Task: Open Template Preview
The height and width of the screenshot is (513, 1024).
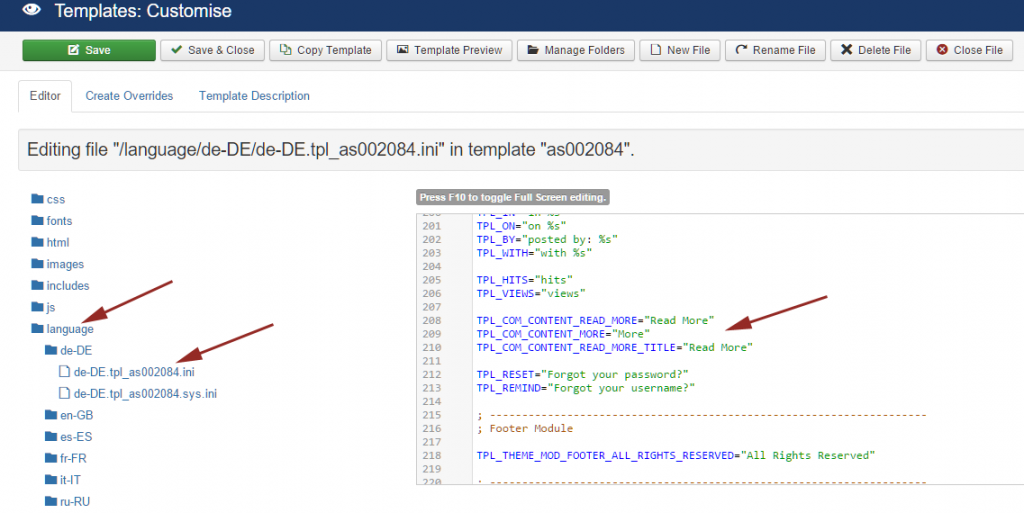Action: (449, 50)
